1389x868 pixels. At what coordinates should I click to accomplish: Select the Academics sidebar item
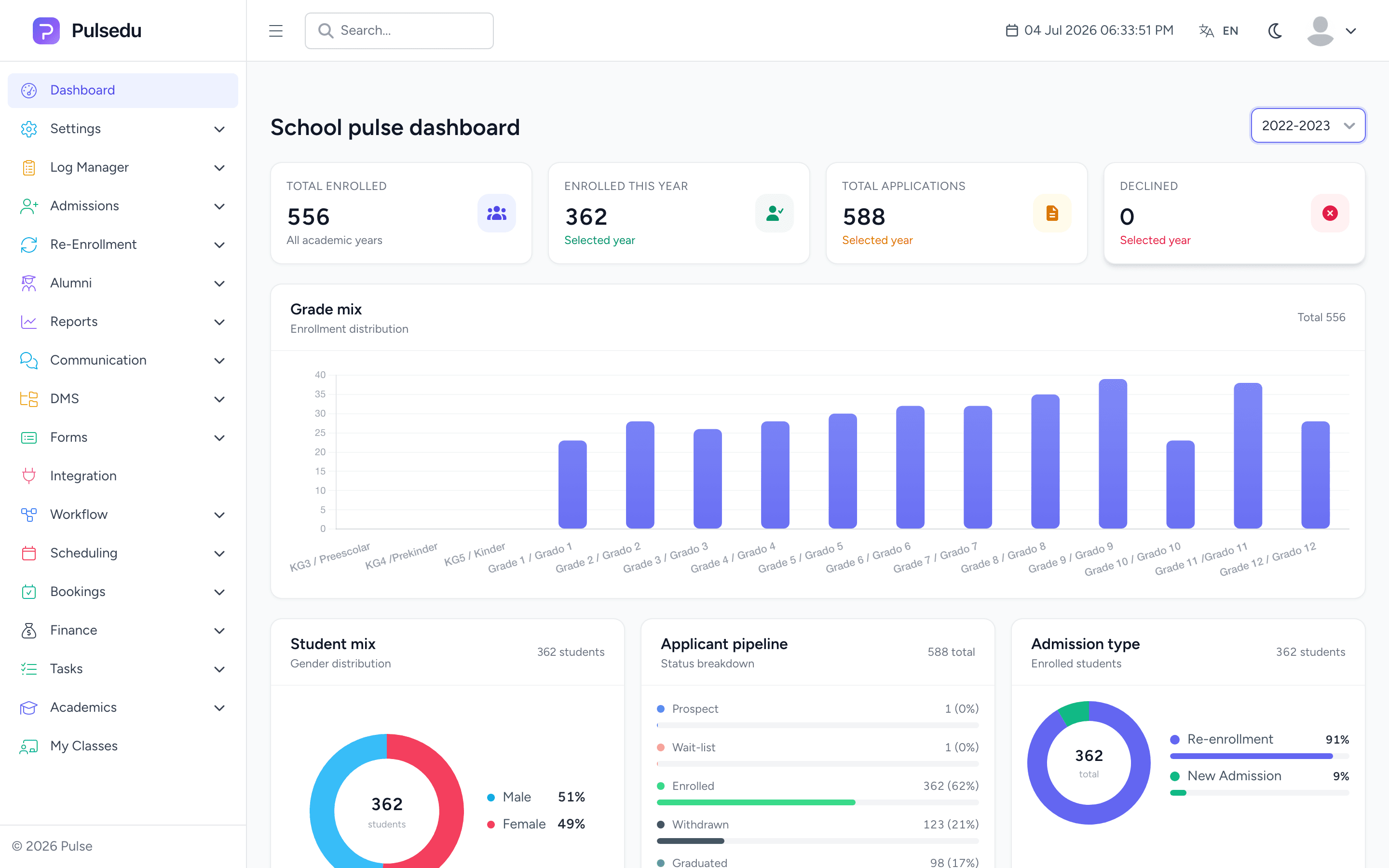pos(123,707)
